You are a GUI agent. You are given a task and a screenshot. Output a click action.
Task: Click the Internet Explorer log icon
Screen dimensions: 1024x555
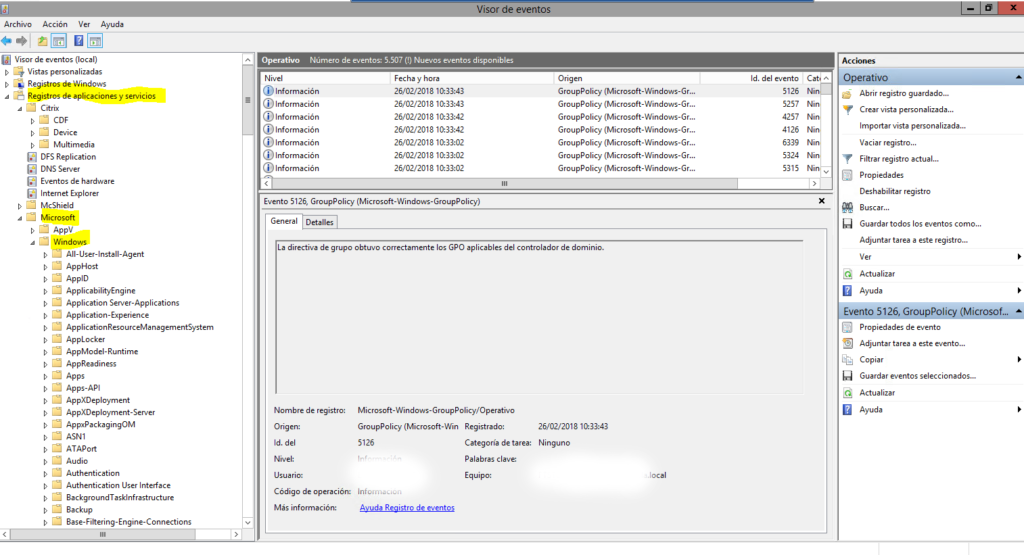(x=32, y=193)
